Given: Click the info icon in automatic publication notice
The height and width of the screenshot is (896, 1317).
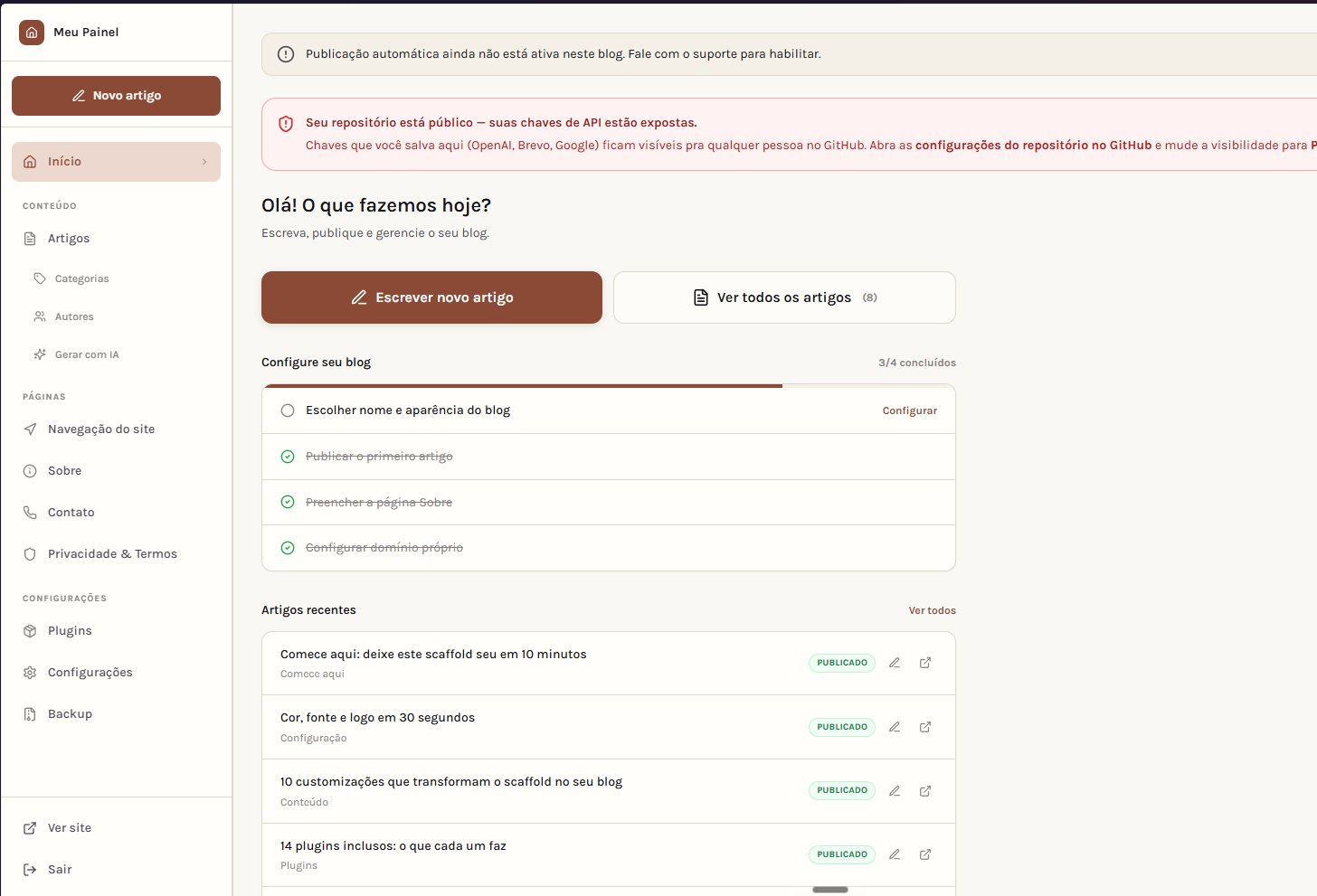Looking at the screenshot, I should 286,54.
